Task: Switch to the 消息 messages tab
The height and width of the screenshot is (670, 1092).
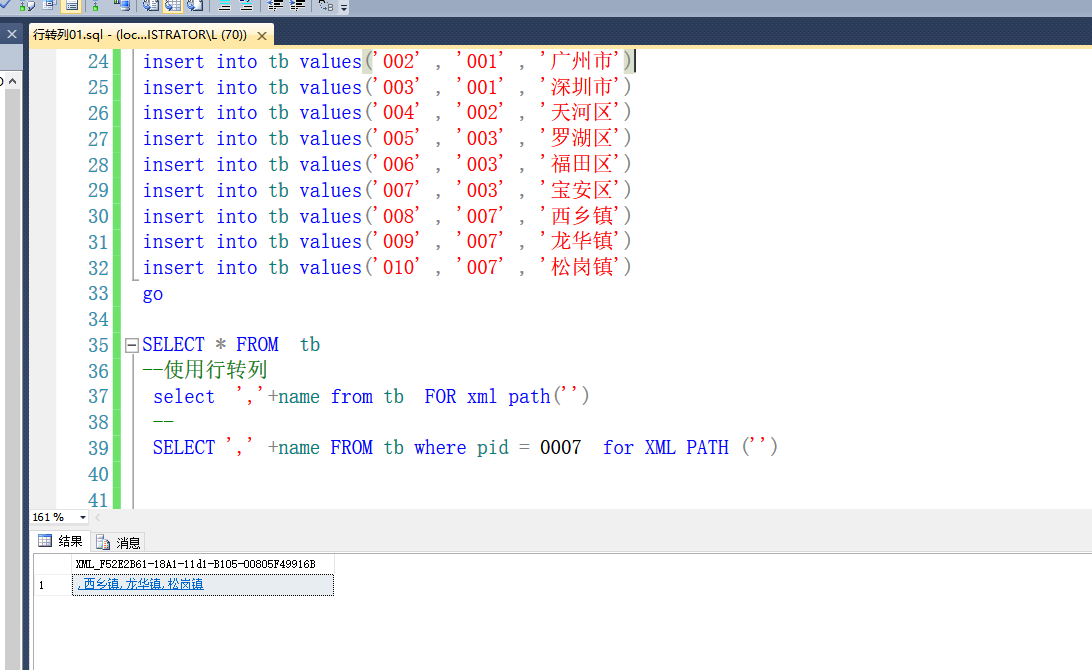Action: [x=118, y=542]
